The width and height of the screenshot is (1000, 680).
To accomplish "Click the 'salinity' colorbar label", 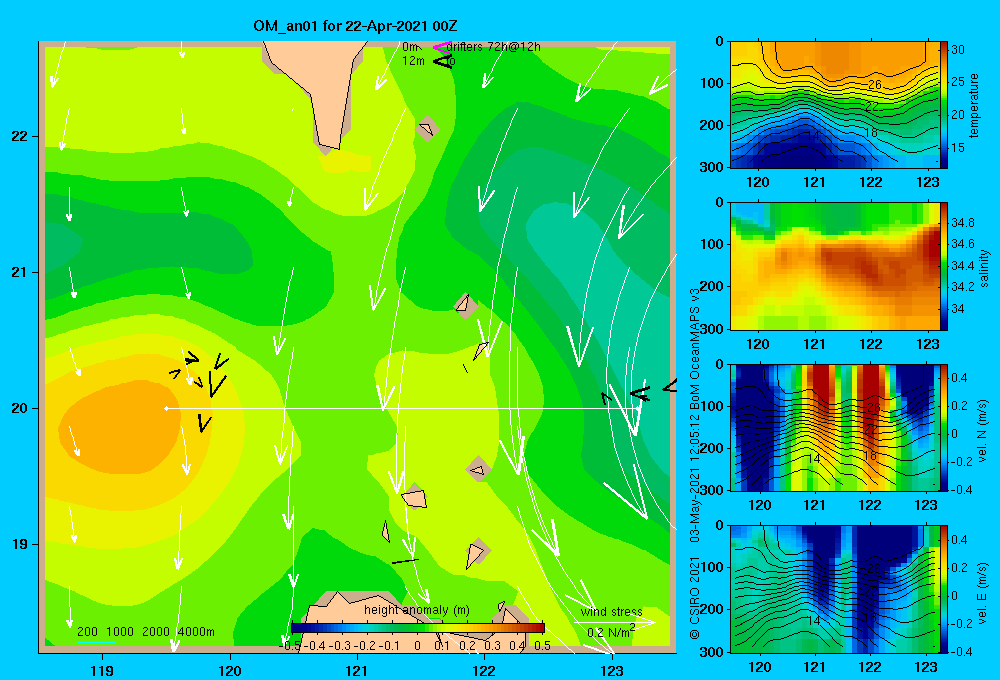I will pos(984,268).
